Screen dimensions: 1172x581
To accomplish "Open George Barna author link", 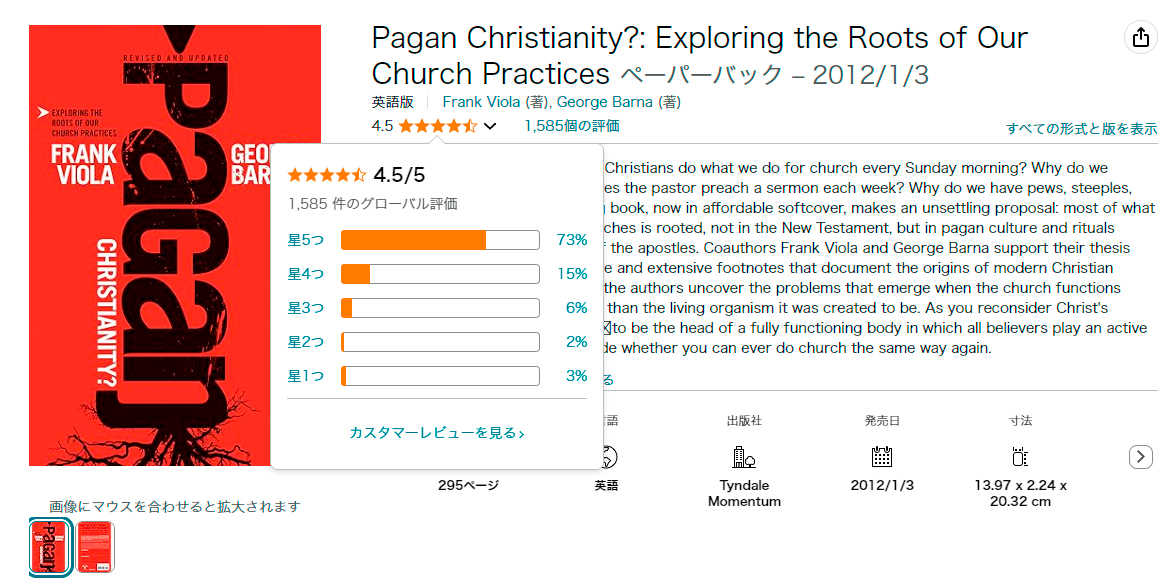I will (x=604, y=102).
